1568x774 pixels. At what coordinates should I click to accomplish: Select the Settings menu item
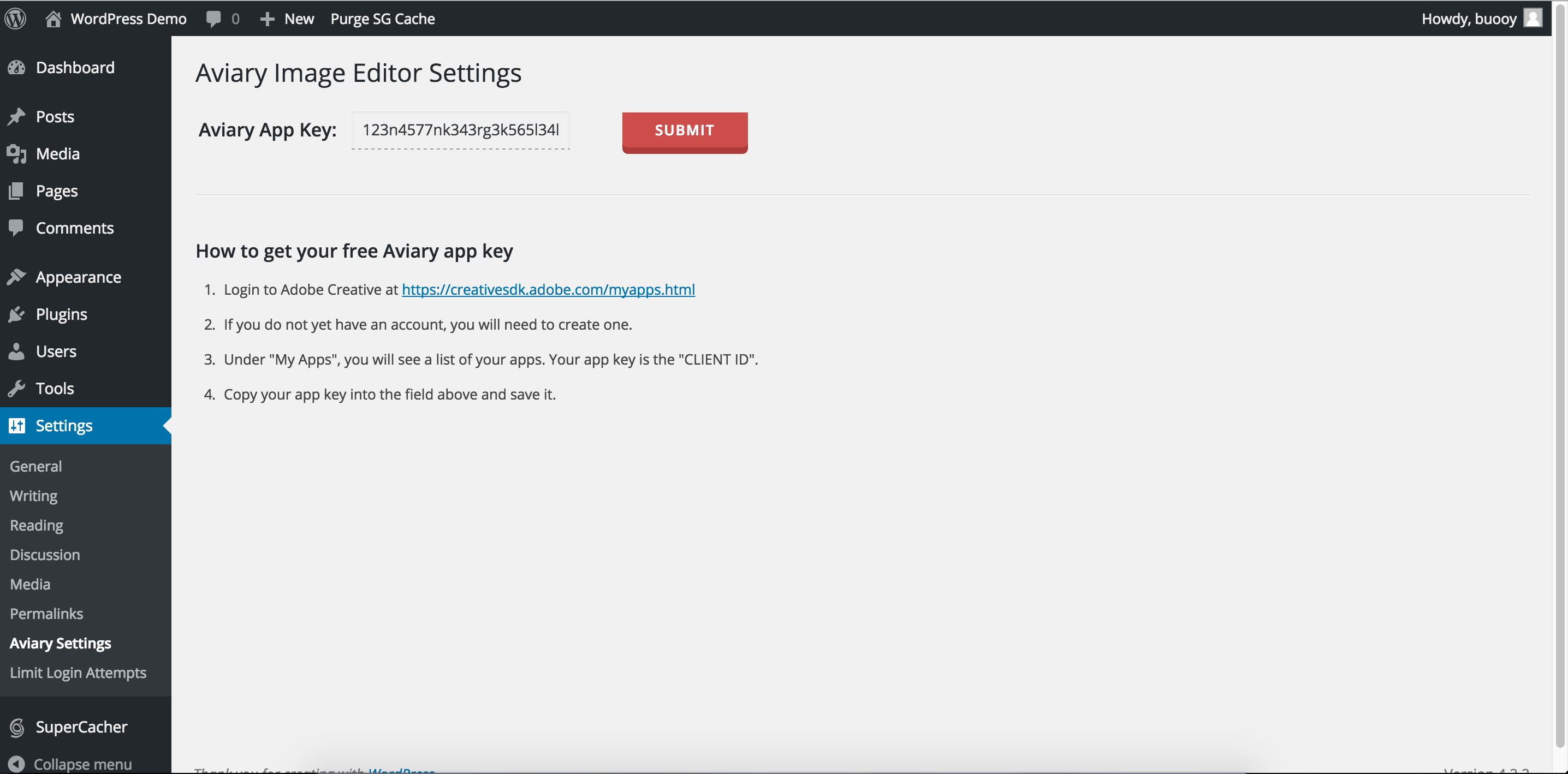click(x=86, y=426)
